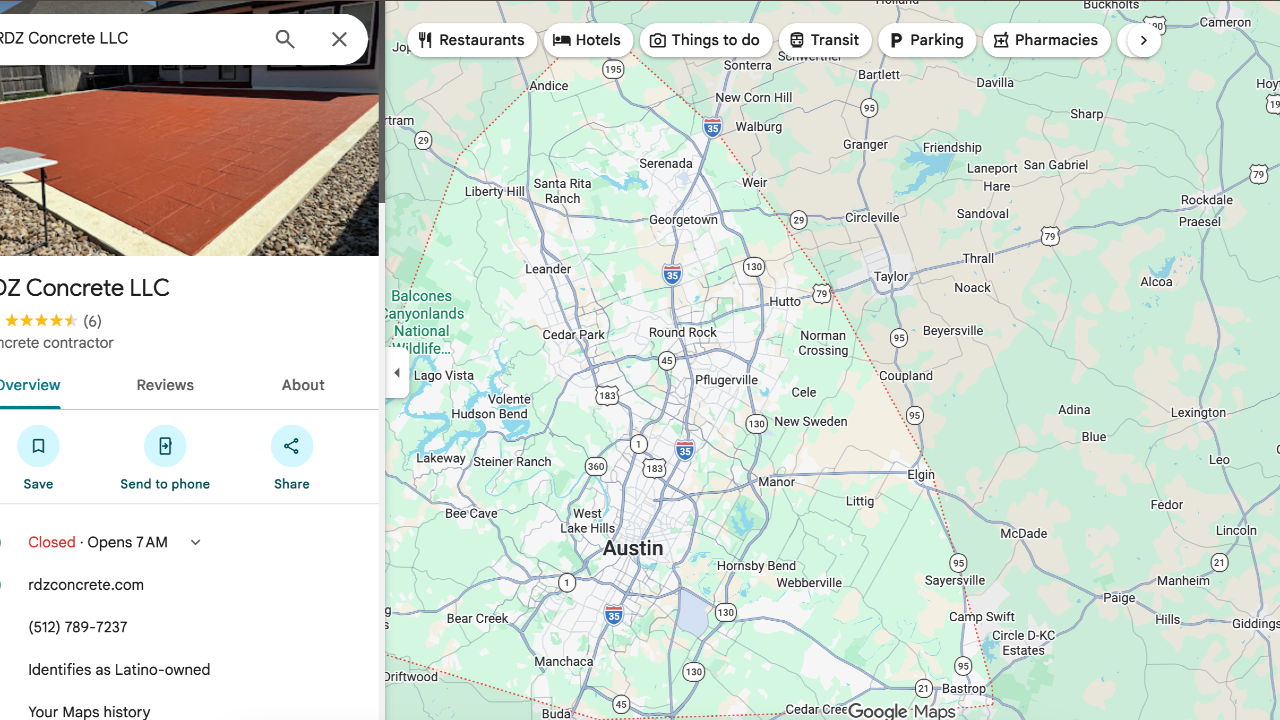Click the Beyersville label on map
Image resolution: width=1280 pixels, height=720 pixels.
953,330
